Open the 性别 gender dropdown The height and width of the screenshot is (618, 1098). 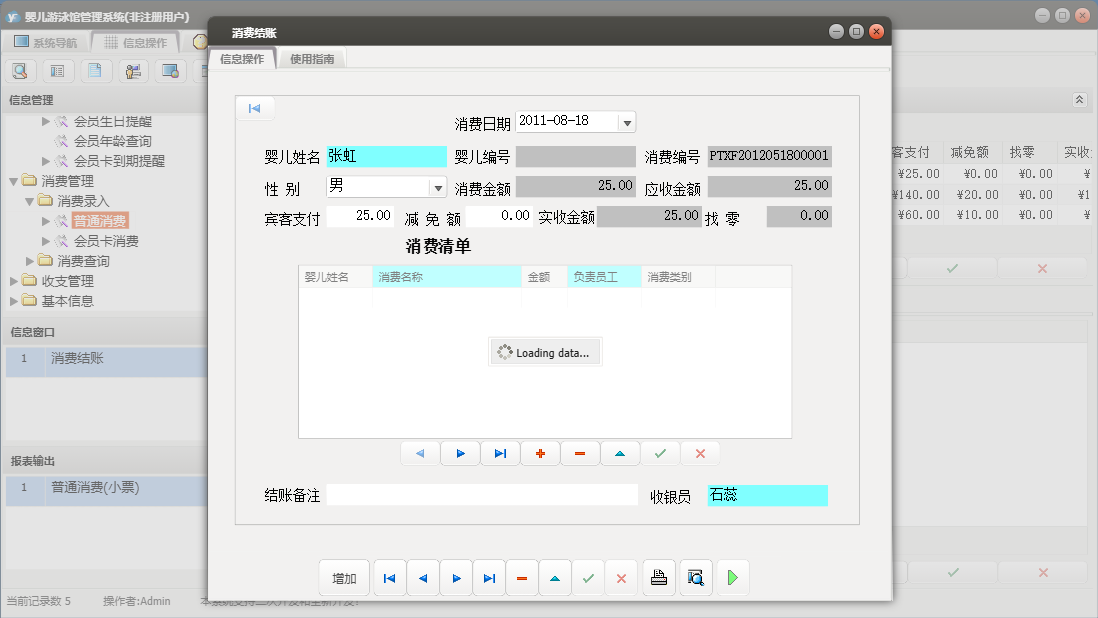[438, 186]
